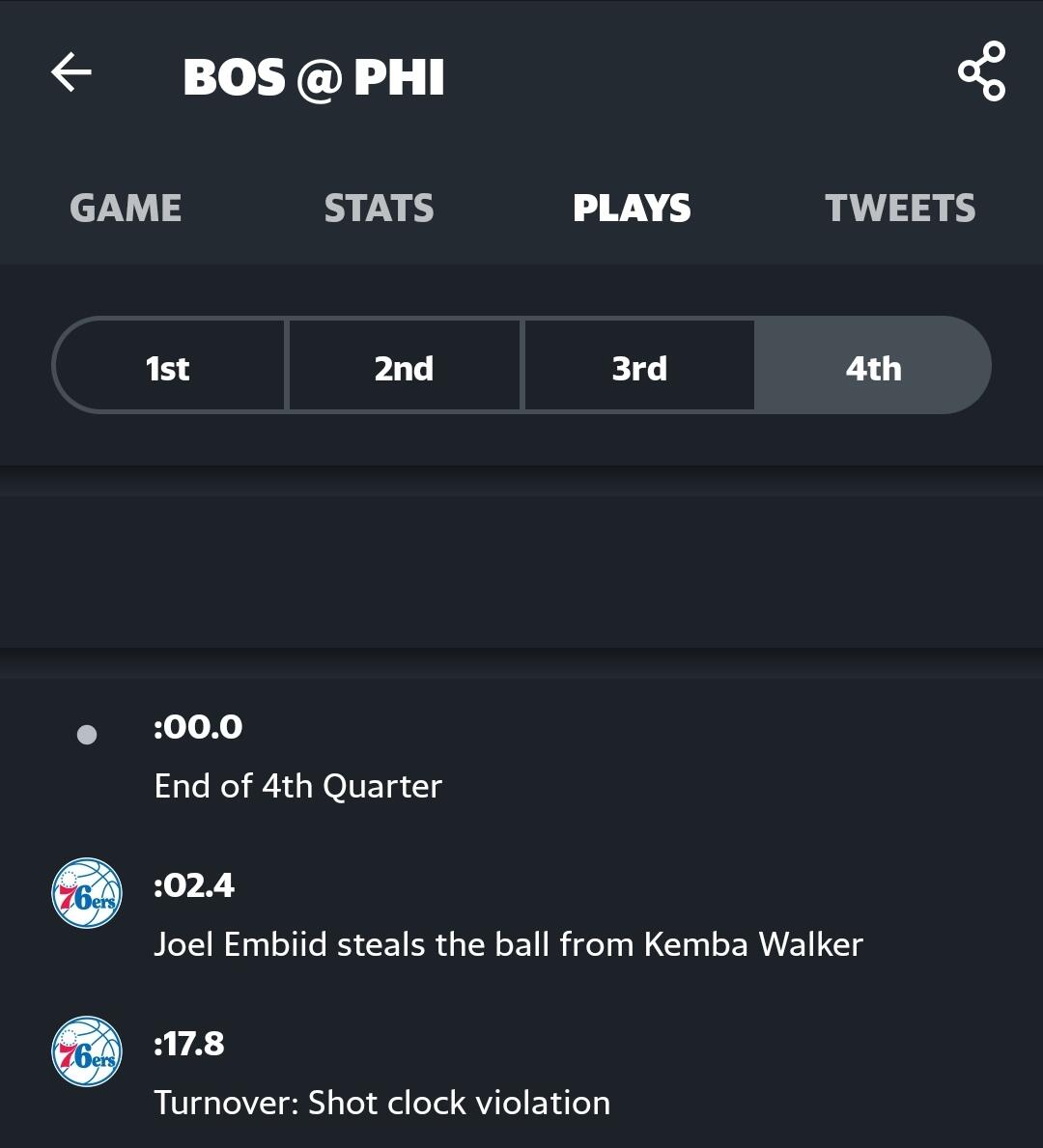1043x1148 pixels.
Task: Select the 1st quarter segment
Action: (169, 365)
